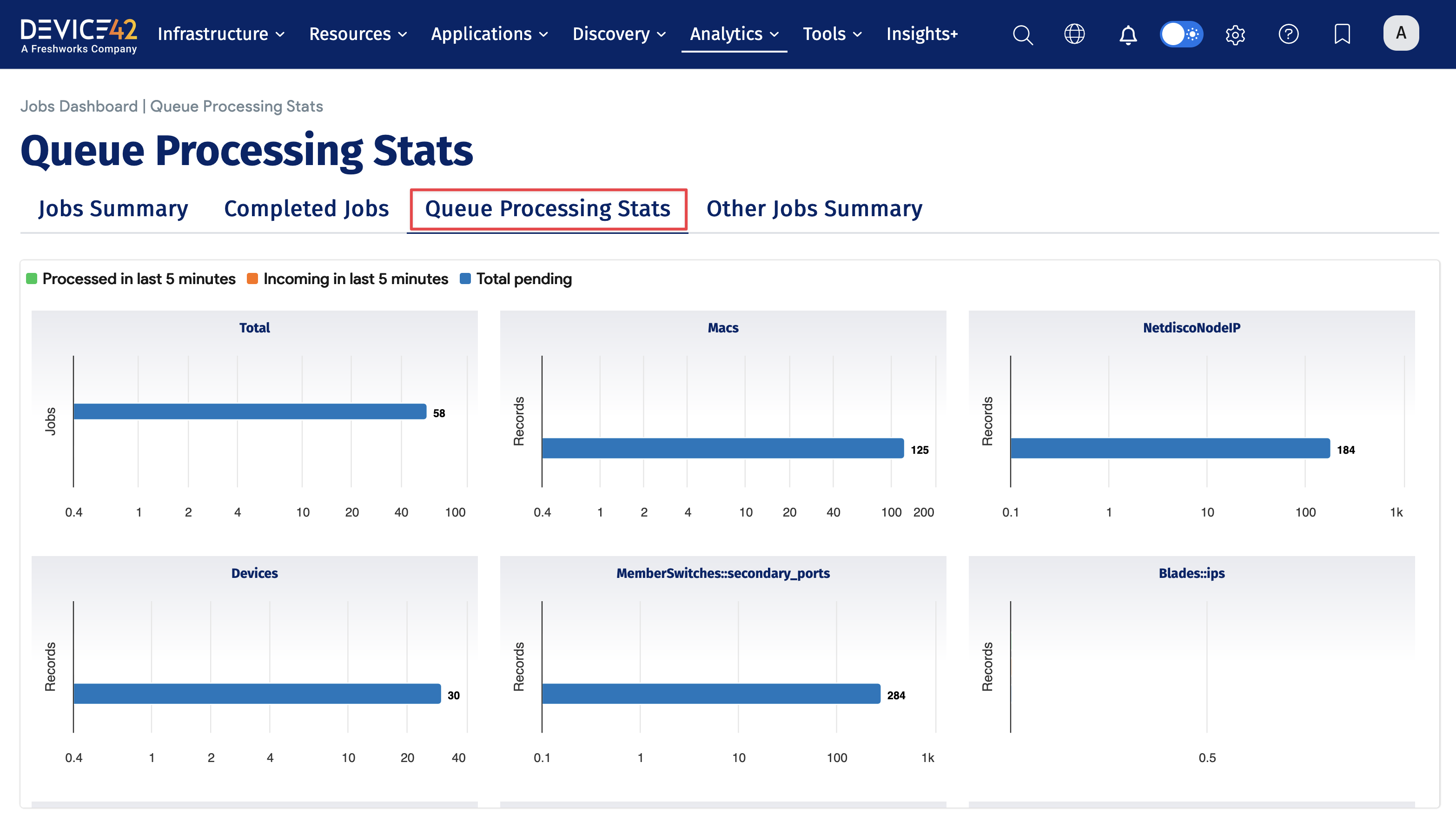Viewport: 1456px width, 822px height.
Task: Click the value label '284'
Action: coord(896,696)
